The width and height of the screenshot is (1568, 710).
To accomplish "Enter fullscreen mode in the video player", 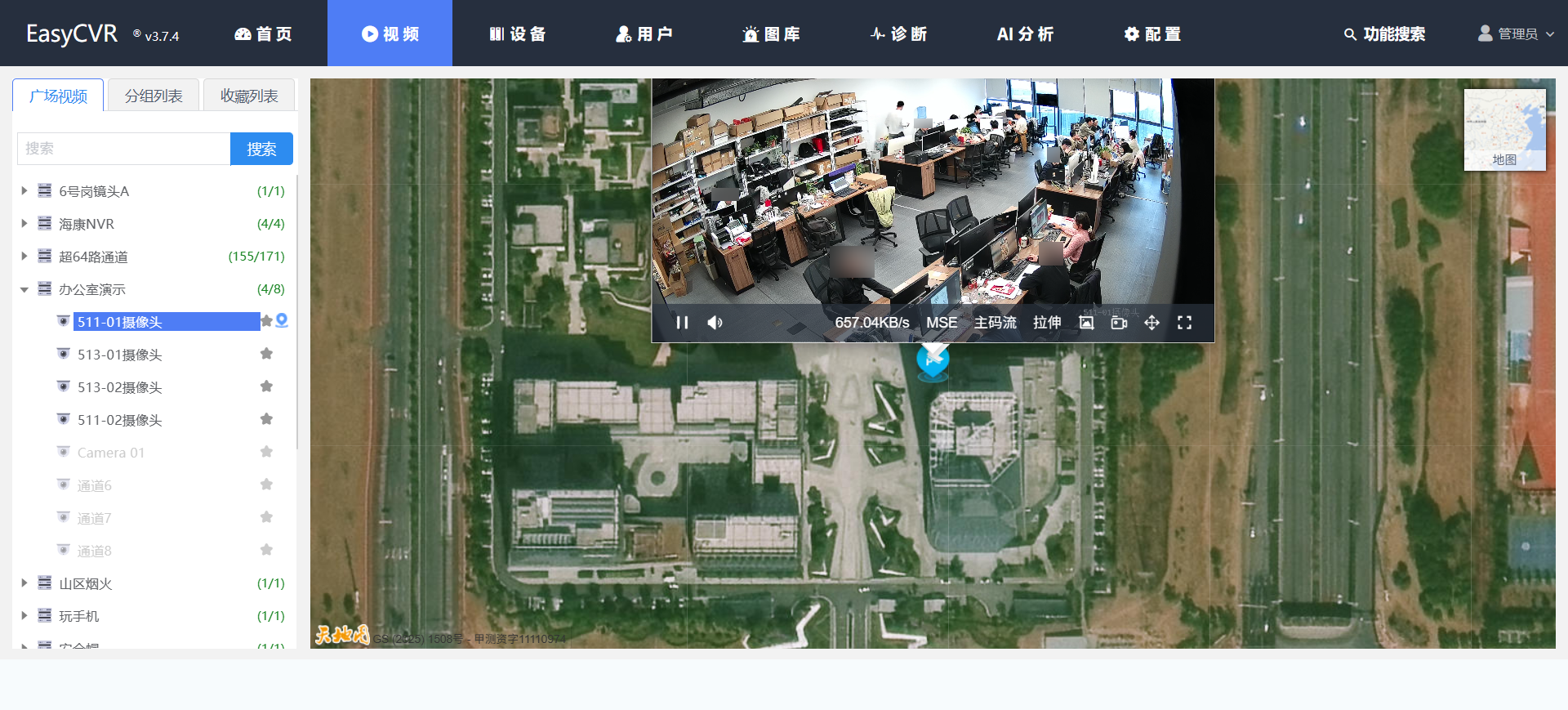I will [1184, 323].
